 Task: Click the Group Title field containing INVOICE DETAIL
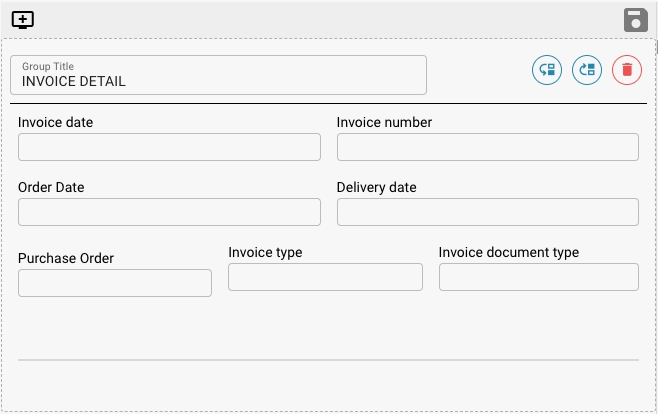(218, 75)
